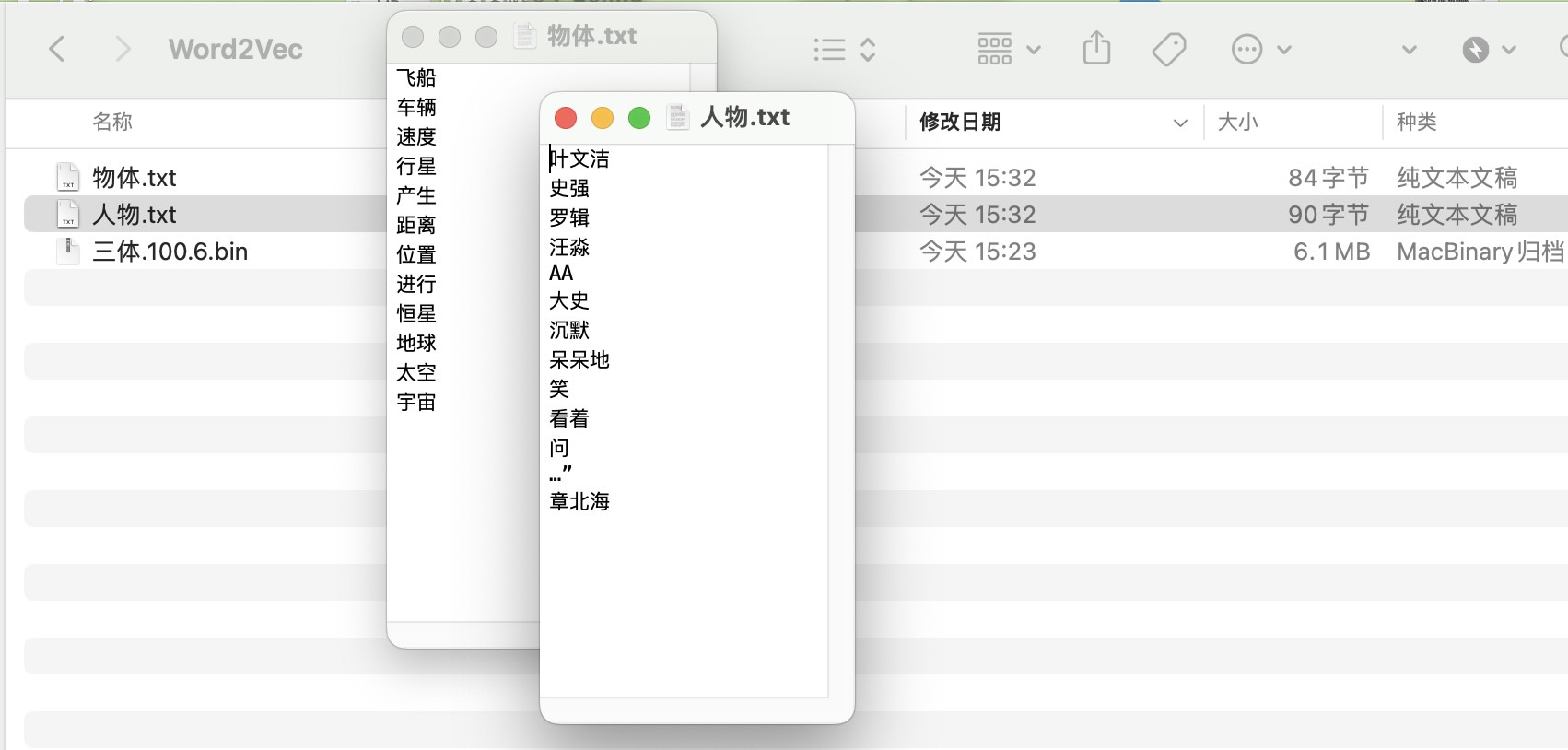Click the 物体.txt file icon in list

tap(68, 177)
